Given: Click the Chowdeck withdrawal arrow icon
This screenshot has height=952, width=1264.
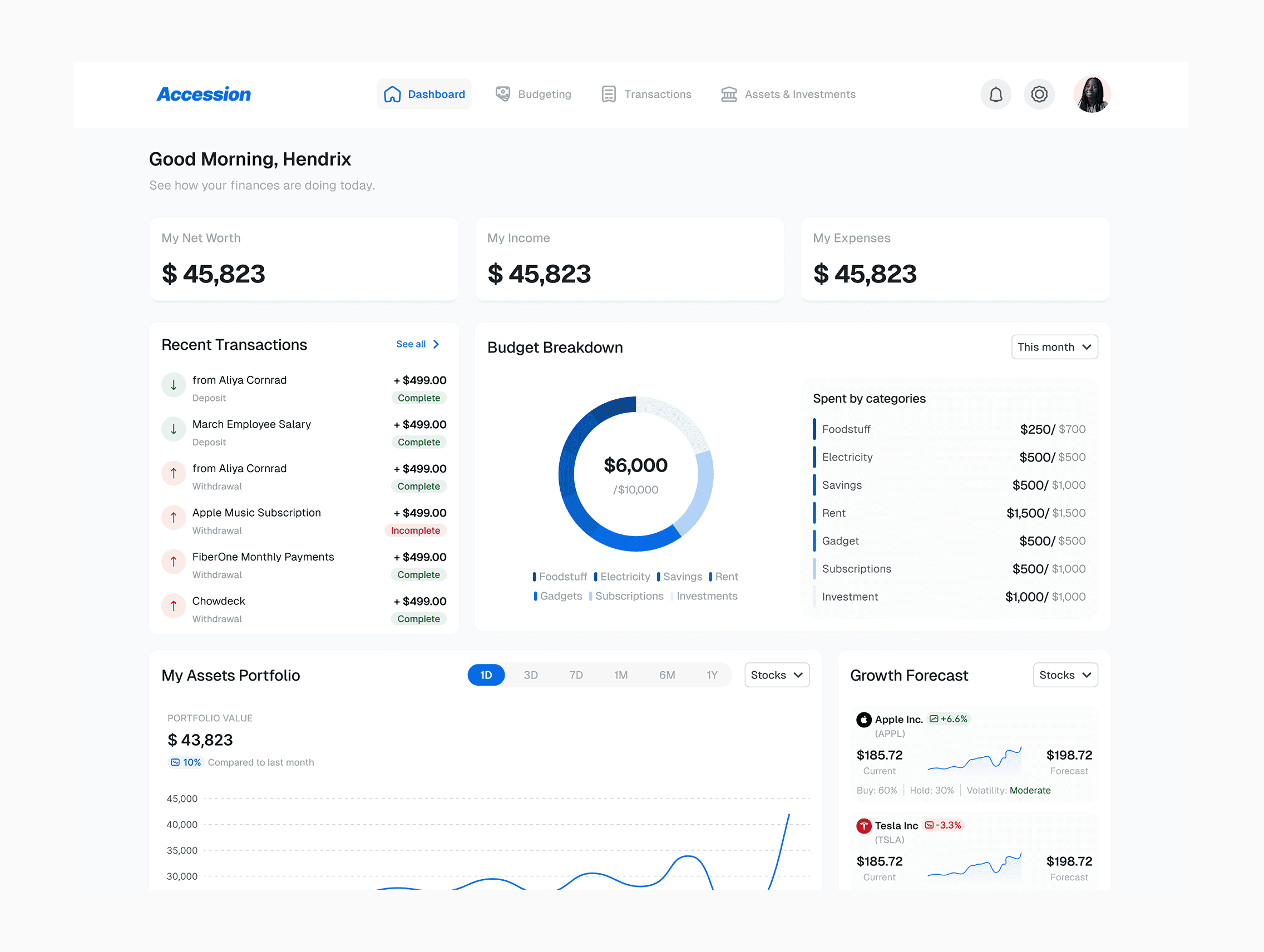Looking at the screenshot, I should (x=174, y=606).
